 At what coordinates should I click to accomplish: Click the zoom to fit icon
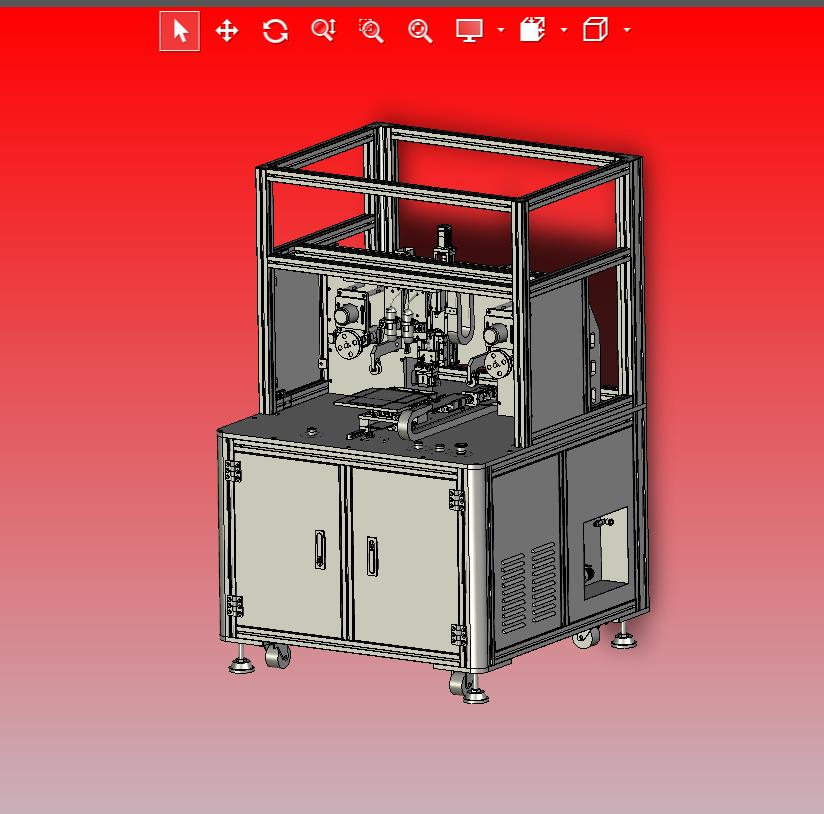(x=420, y=31)
